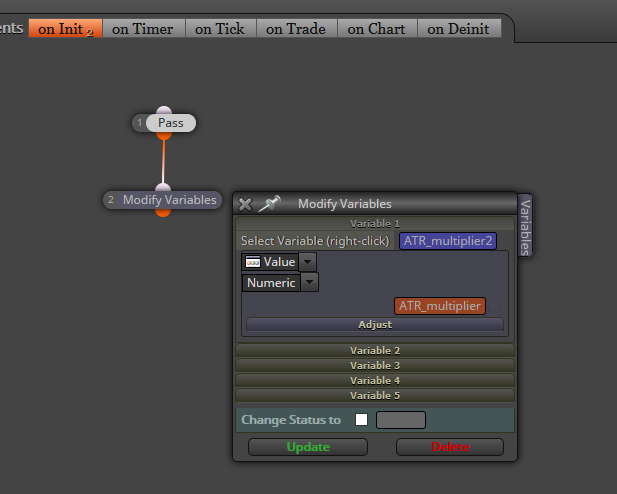The image size is (617, 494).
Task: Open the Variables side tab
Action: coord(525,226)
